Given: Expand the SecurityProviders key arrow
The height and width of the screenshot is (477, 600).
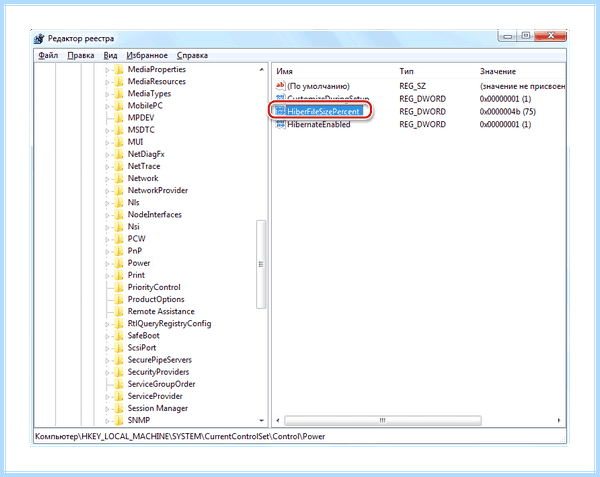Looking at the screenshot, I should coord(107,373).
